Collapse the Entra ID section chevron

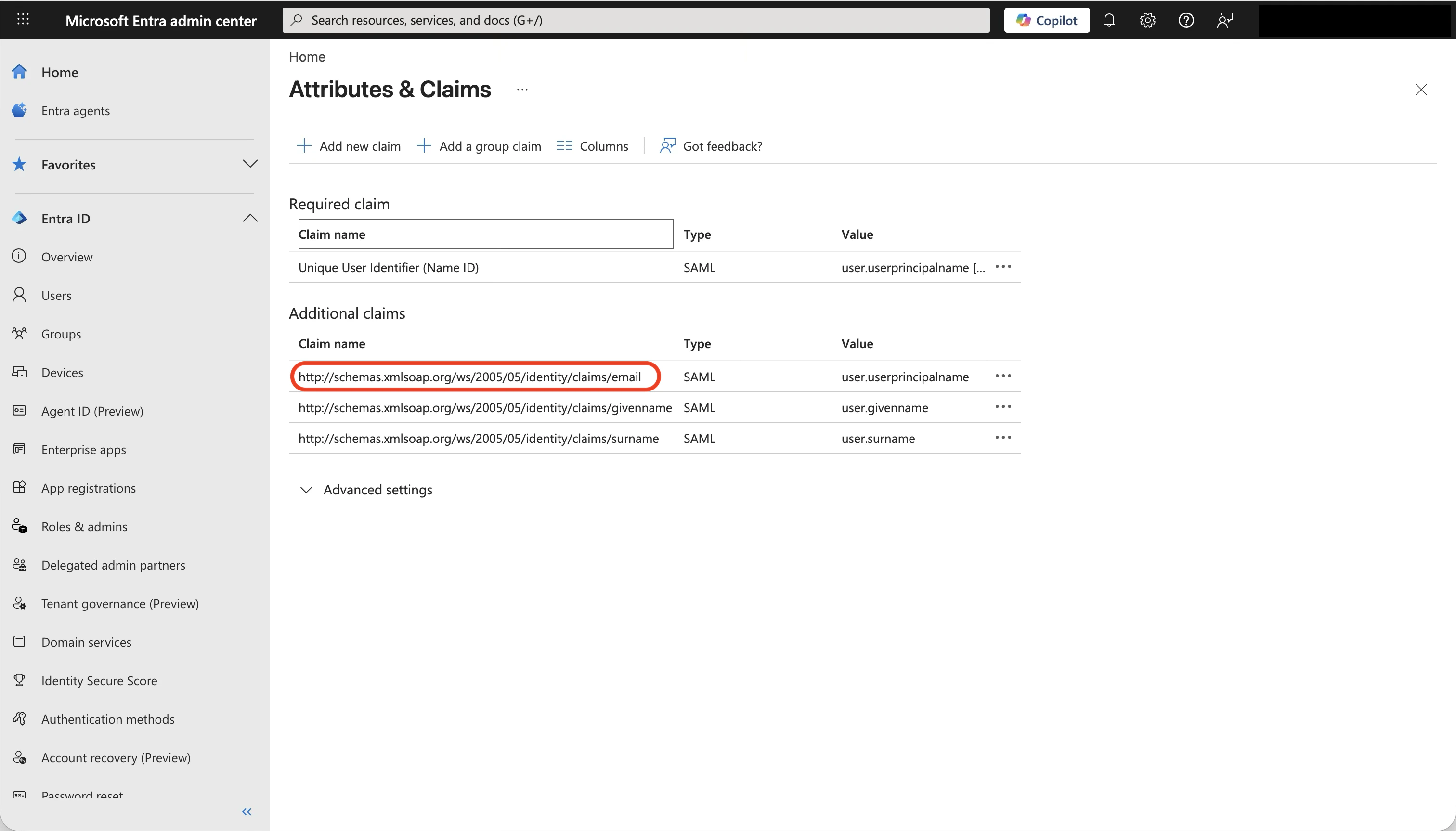pyautogui.click(x=250, y=218)
